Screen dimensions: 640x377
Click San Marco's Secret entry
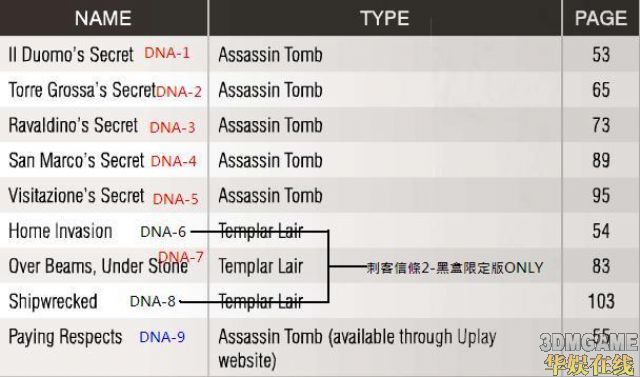(x=76, y=160)
